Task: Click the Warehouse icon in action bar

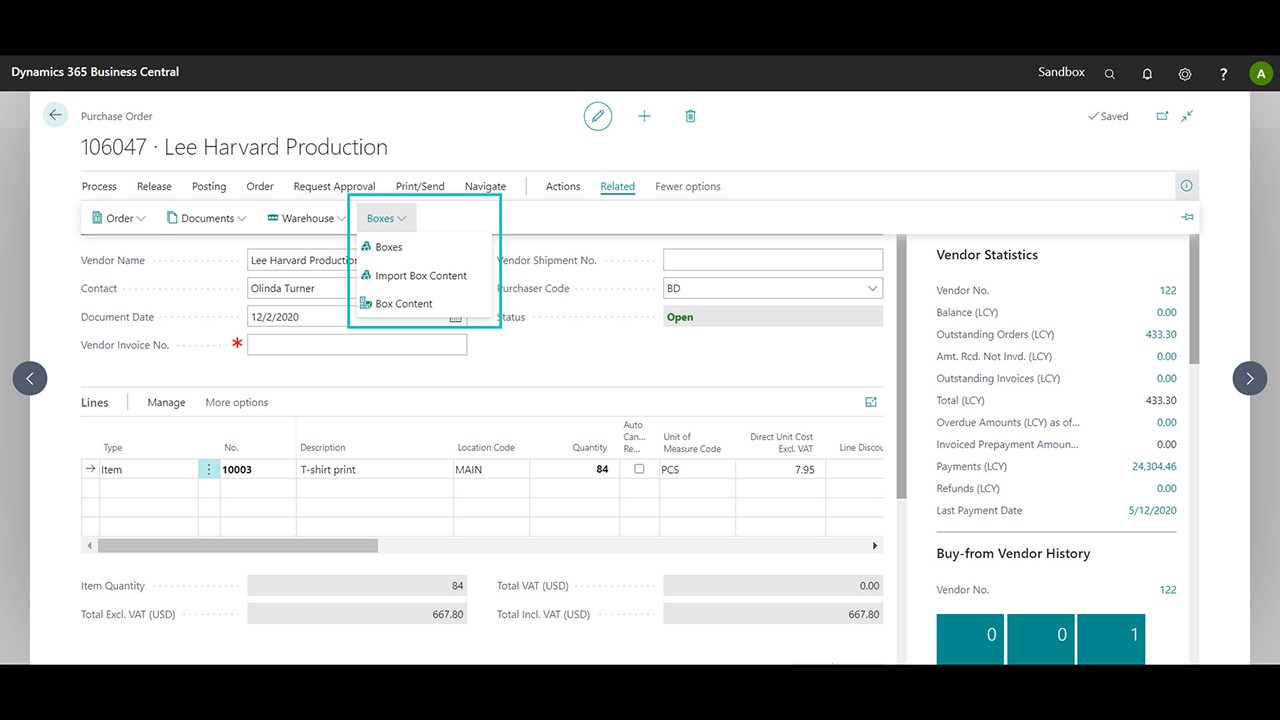Action: pos(273,218)
